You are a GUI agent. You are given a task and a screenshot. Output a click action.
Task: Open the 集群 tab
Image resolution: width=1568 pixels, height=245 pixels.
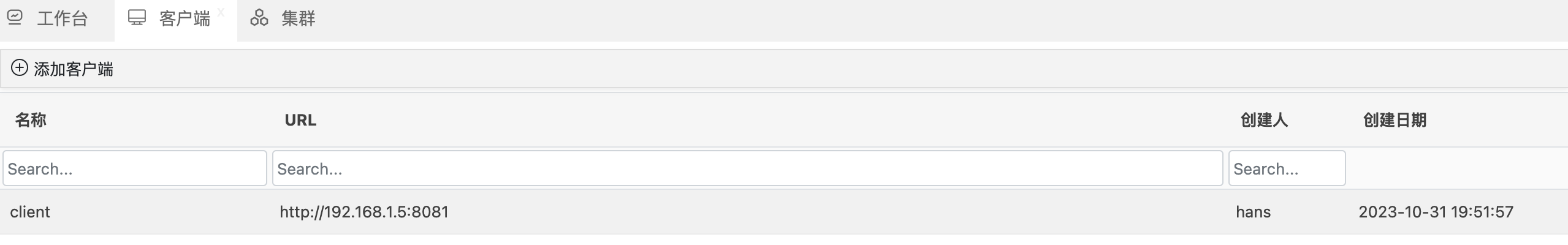298,19
